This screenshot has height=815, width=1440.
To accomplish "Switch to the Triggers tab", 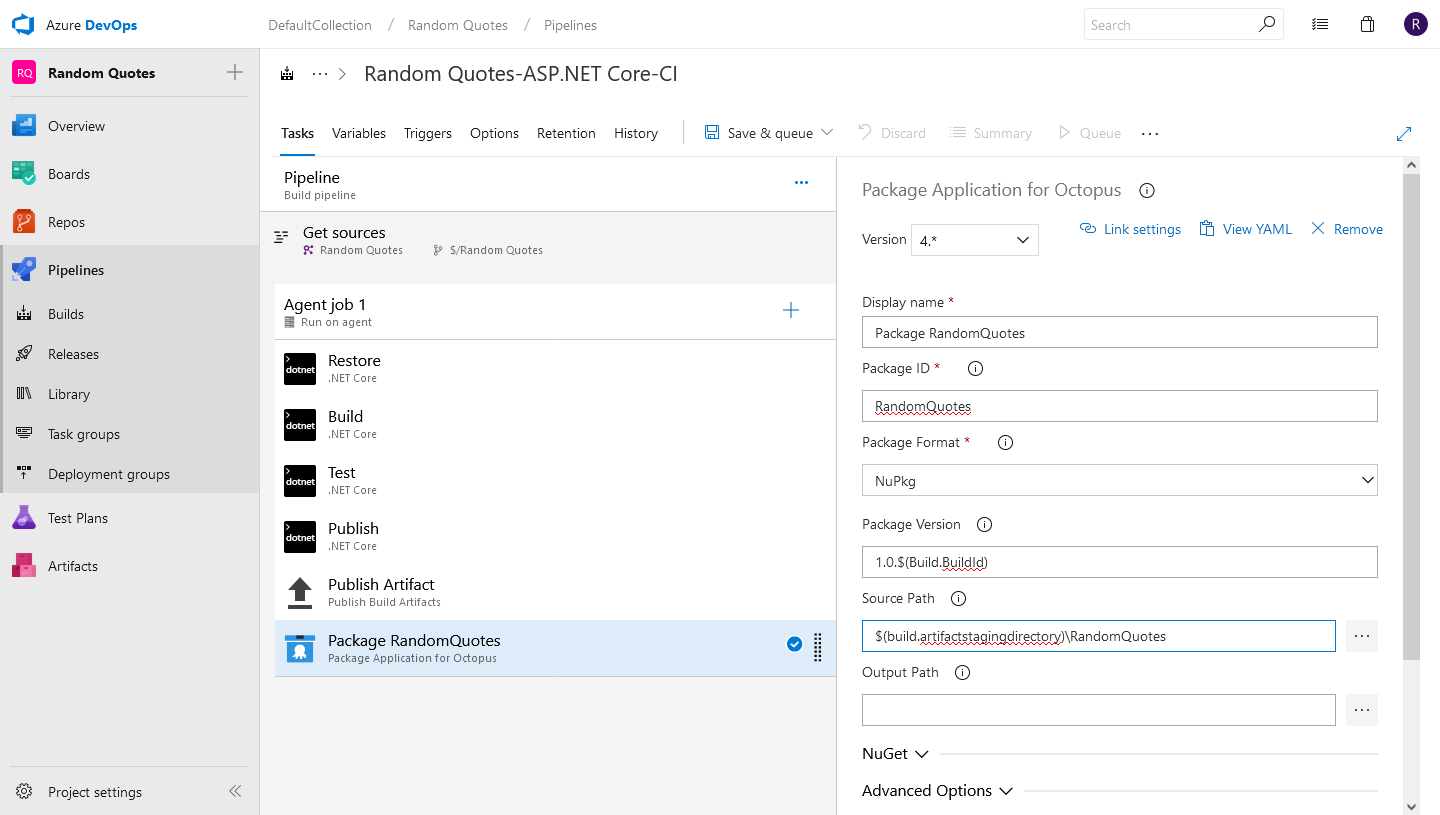I will click(428, 133).
